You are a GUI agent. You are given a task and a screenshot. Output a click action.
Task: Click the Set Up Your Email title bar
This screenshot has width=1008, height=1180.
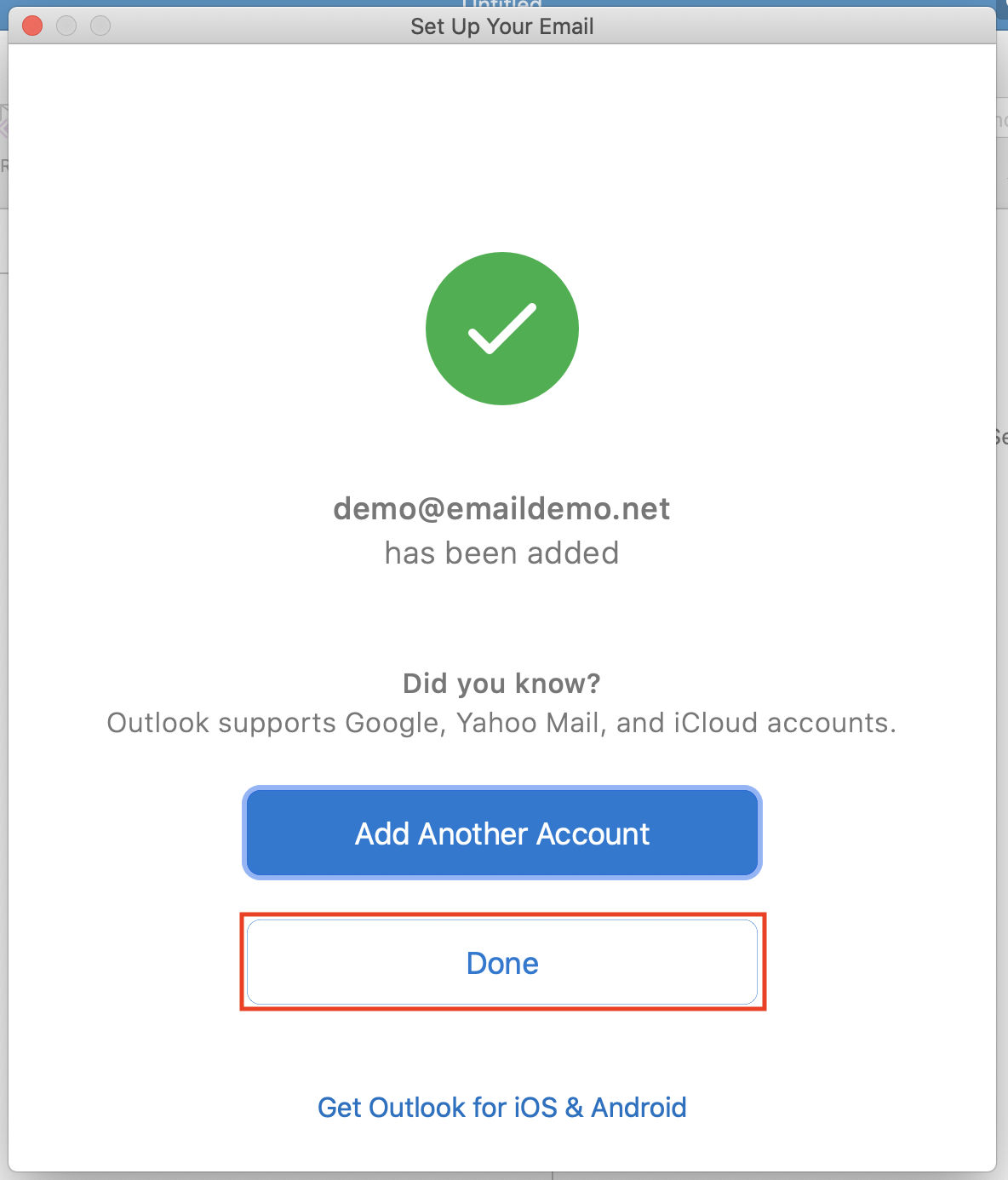tap(502, 26)
